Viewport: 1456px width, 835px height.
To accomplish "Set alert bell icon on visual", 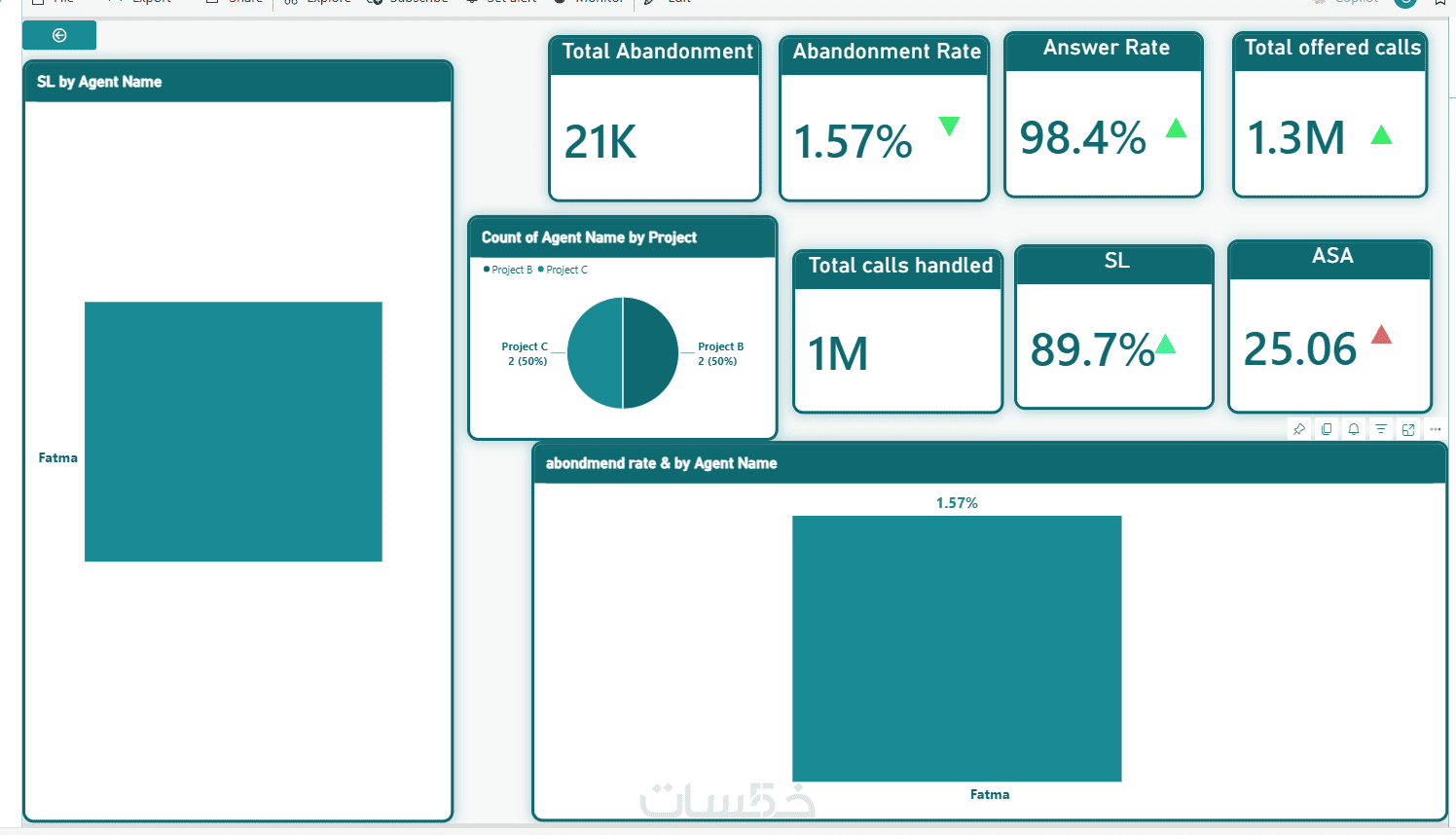I will click(1354, 429).
